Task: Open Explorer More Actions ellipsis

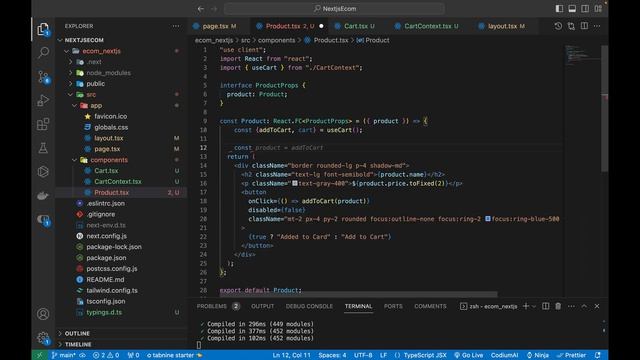Action: pyautogui.click(x=176, y=26)
